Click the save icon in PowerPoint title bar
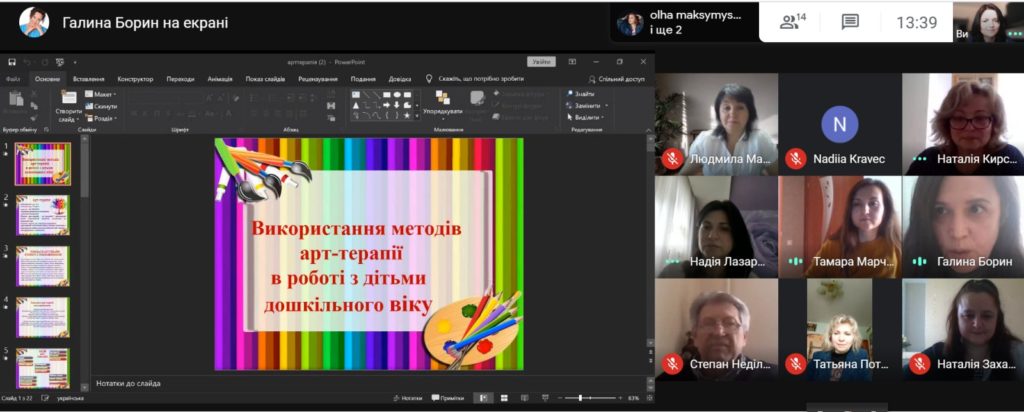This screenshot has width=1024, height=412. pos(12,62)
